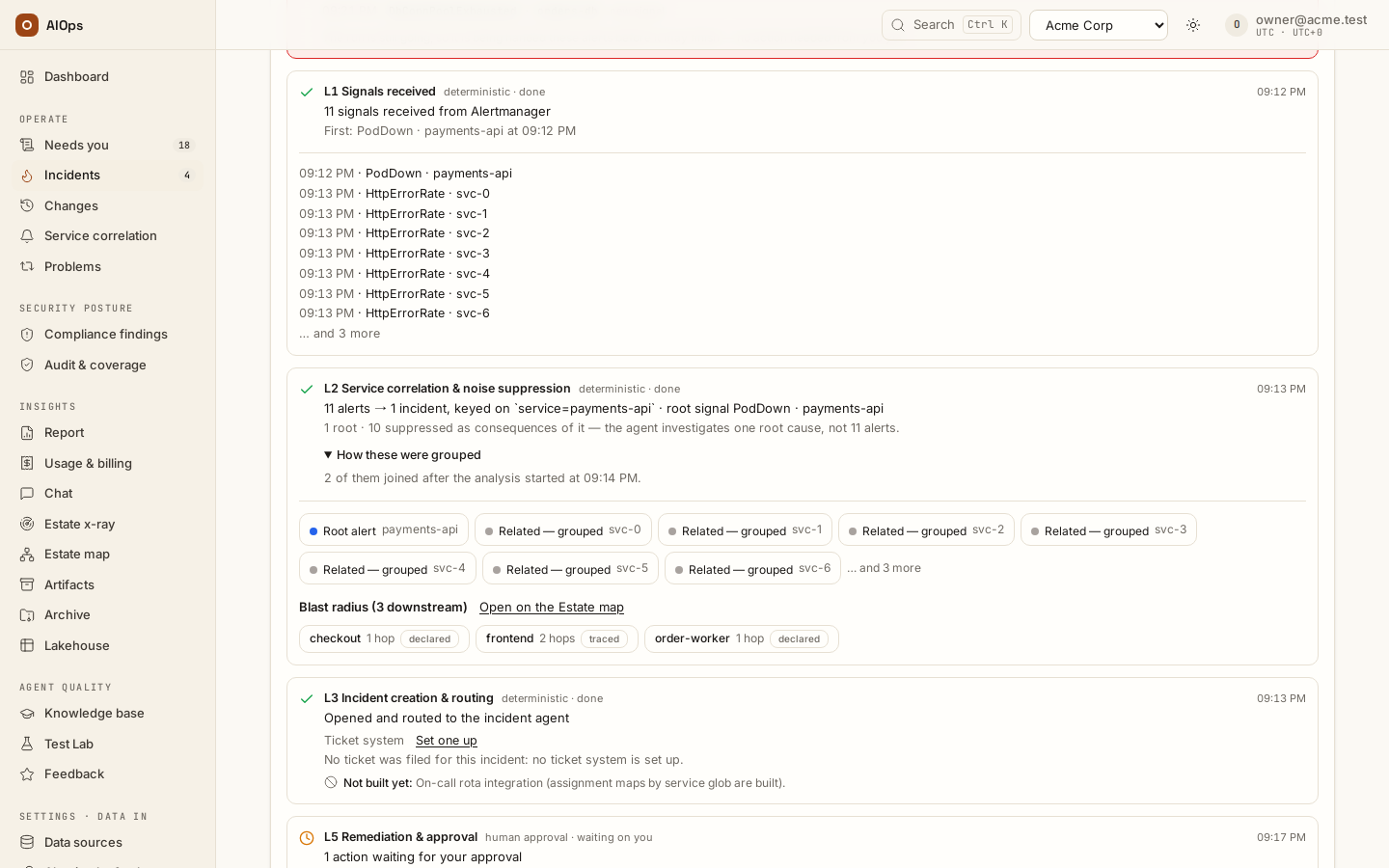Open the Artifacts menu item
The image size is (1389, 868).
(108, 585)
